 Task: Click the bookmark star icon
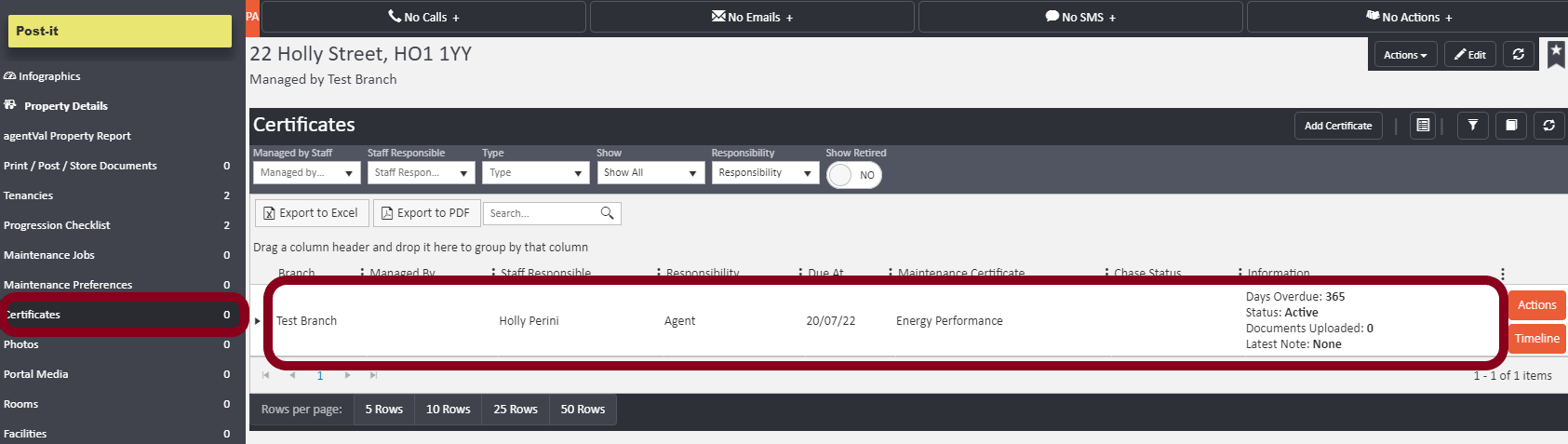[x=1555, y=53]
